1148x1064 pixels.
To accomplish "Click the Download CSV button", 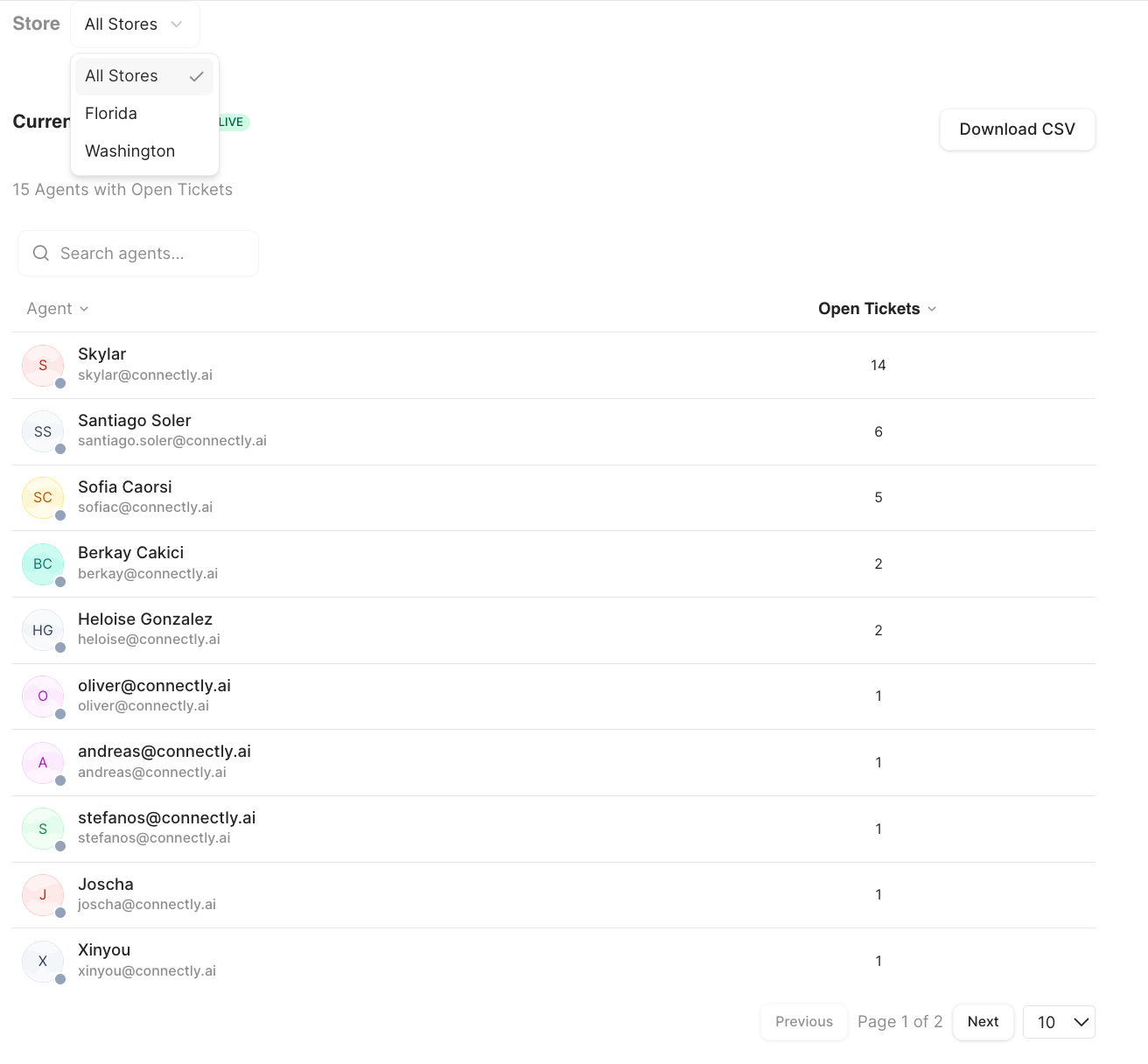I will coord(1017,129).
